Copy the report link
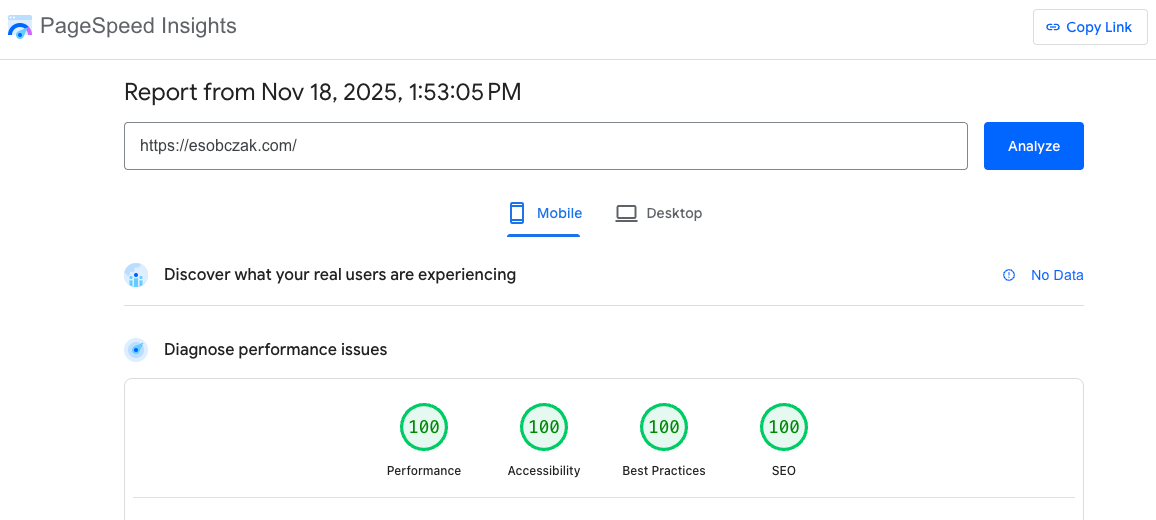The width and height of the screenshot is (1156, 520). (1090, 27)
